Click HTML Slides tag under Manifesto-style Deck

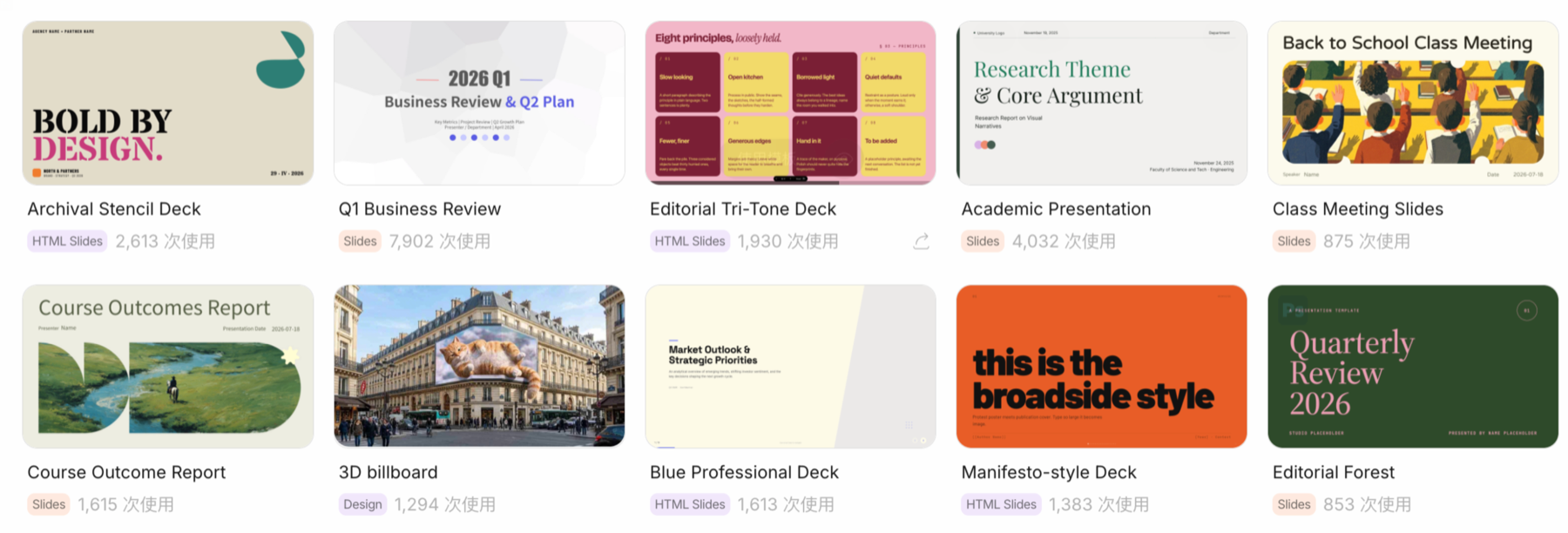[1001, 504]
